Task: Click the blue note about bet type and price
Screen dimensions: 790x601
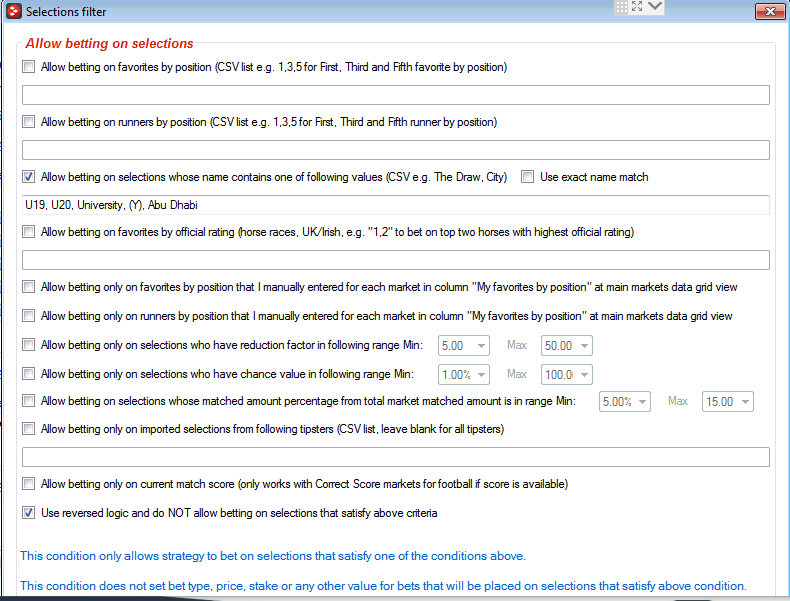Action: point(383,586)
